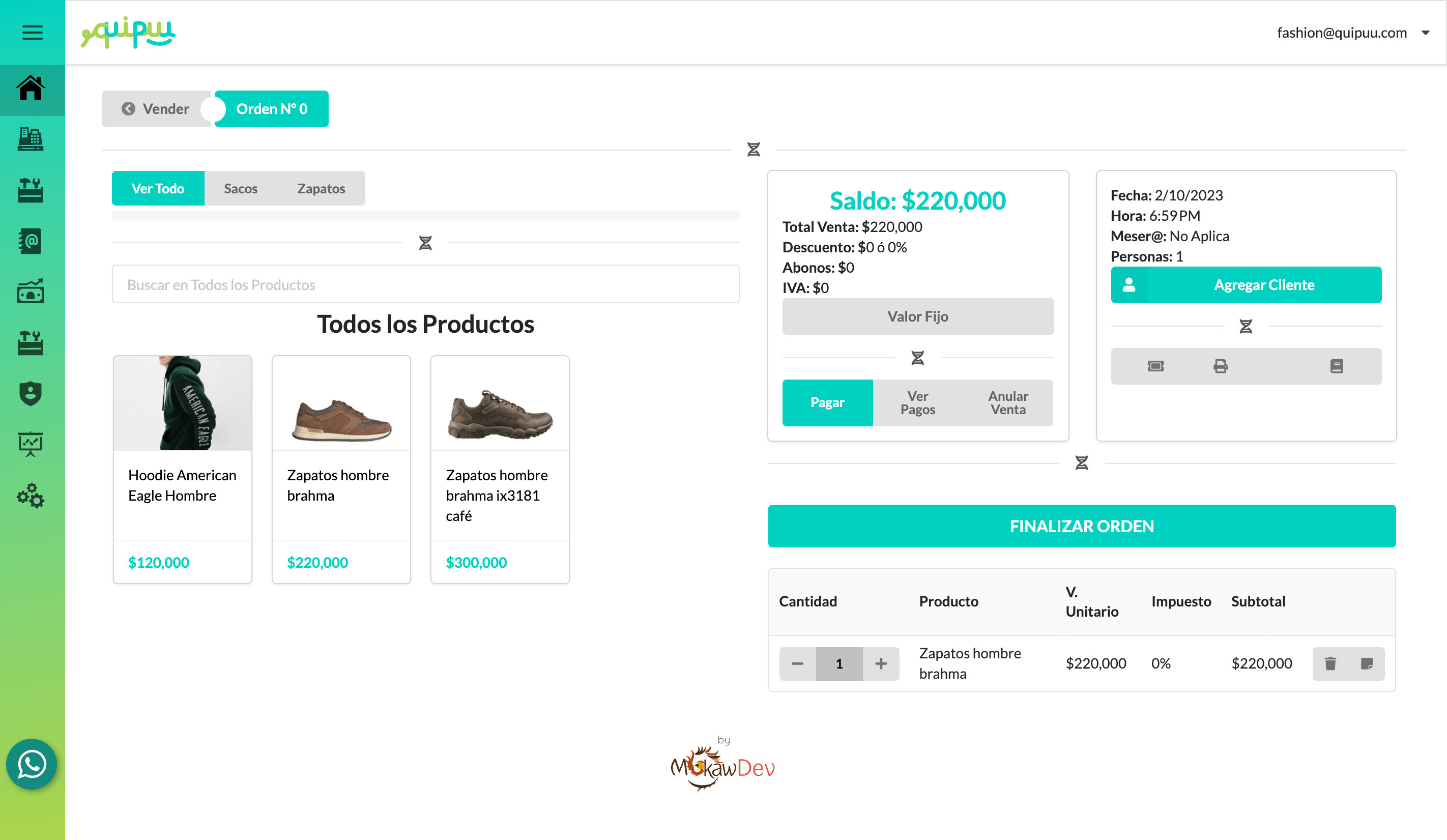Increase quantity with the plus button
Screen dimensions: 1447x840
(x=881, y=663)
